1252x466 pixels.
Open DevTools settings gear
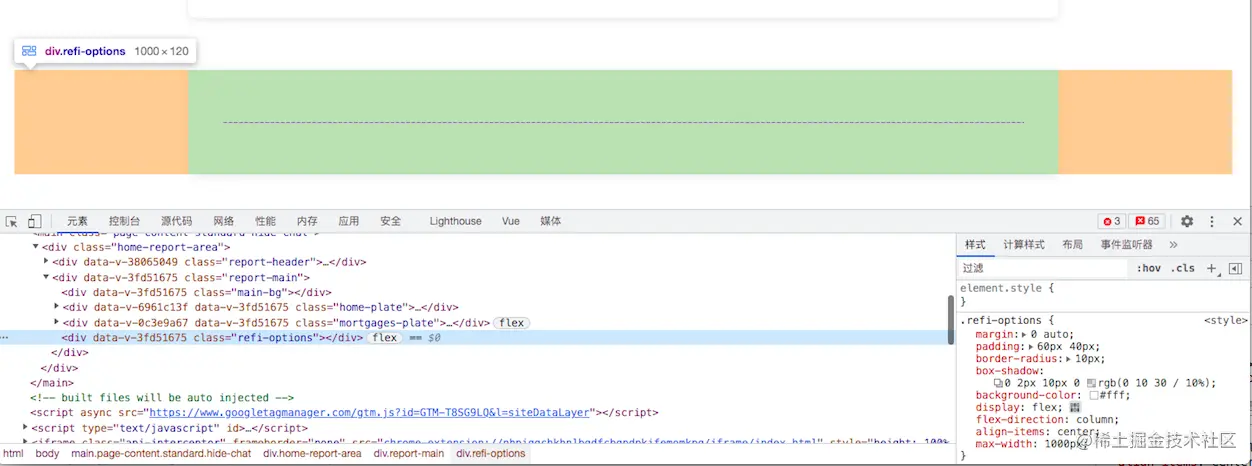1187,221
